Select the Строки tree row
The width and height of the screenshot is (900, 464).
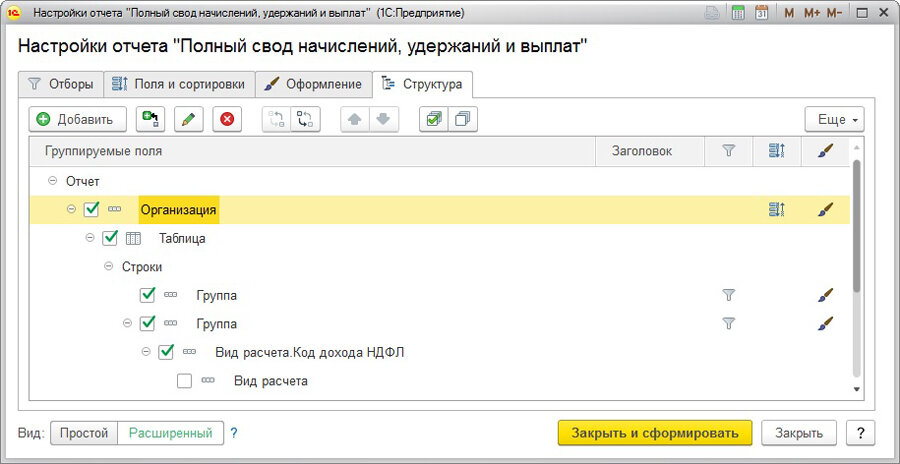click(x=440, y=266)
